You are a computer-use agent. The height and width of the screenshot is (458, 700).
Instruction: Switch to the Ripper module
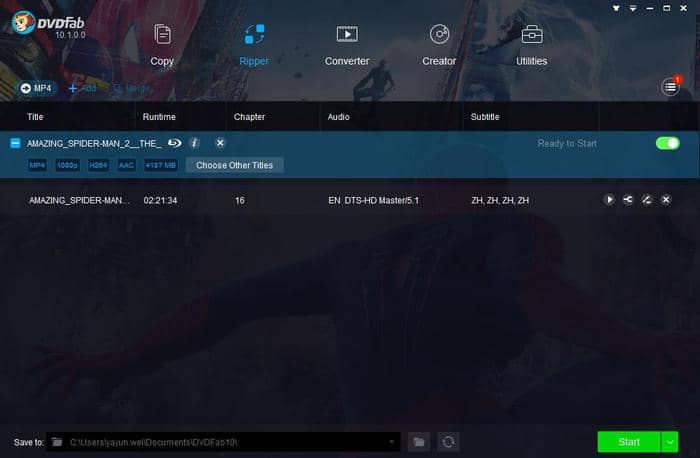tap(254, 45)
